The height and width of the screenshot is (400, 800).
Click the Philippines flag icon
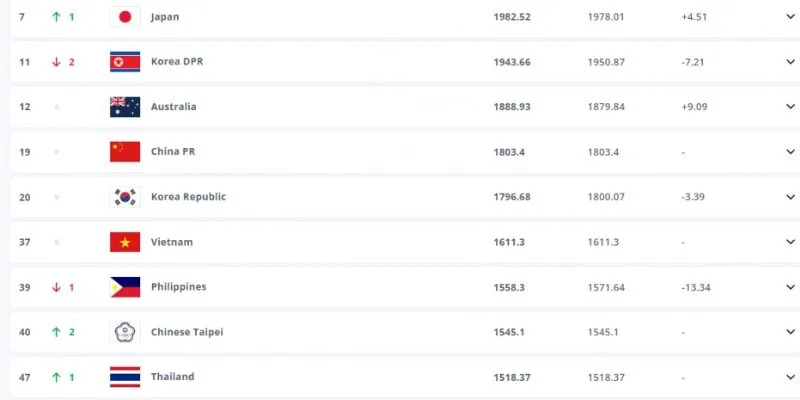[125, 287]
